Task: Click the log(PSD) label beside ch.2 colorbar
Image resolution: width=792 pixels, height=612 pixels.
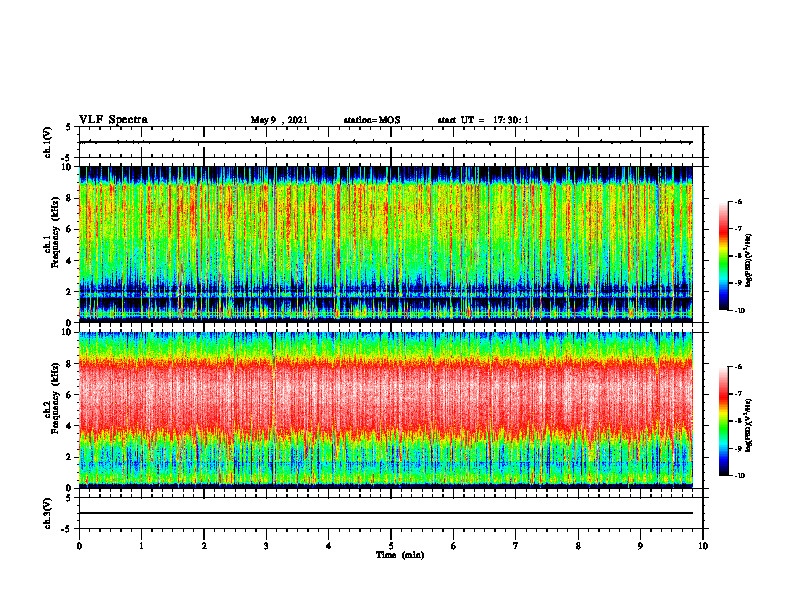Action: click(749, 426)
